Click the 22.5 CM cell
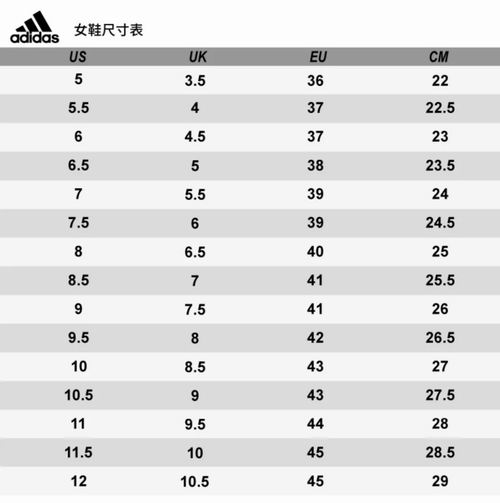Image resolution: width=500 pixels, height=503 pixels. click(x=440, y=108)
